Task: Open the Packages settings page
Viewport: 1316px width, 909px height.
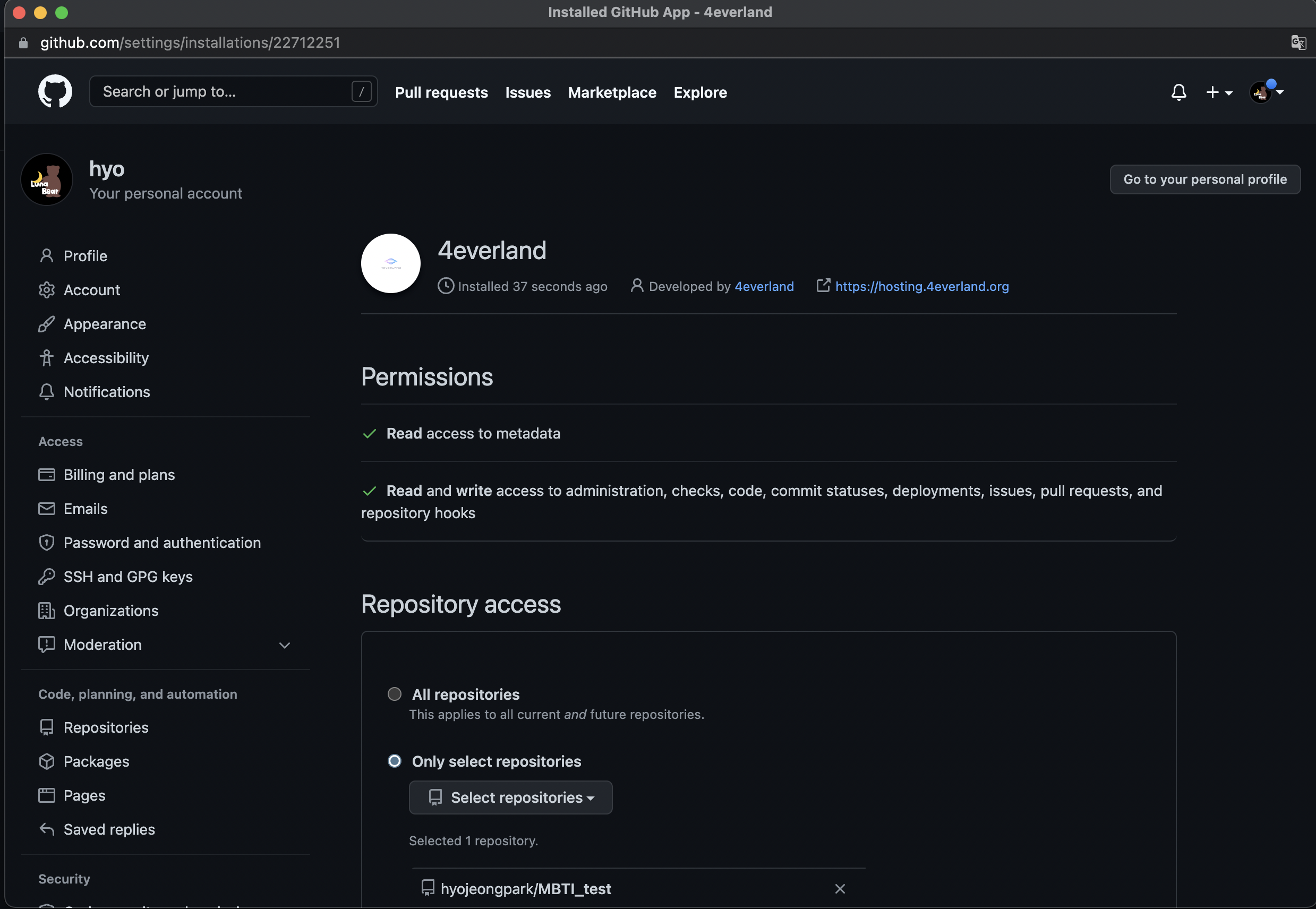Action: (x=96, y=761)
